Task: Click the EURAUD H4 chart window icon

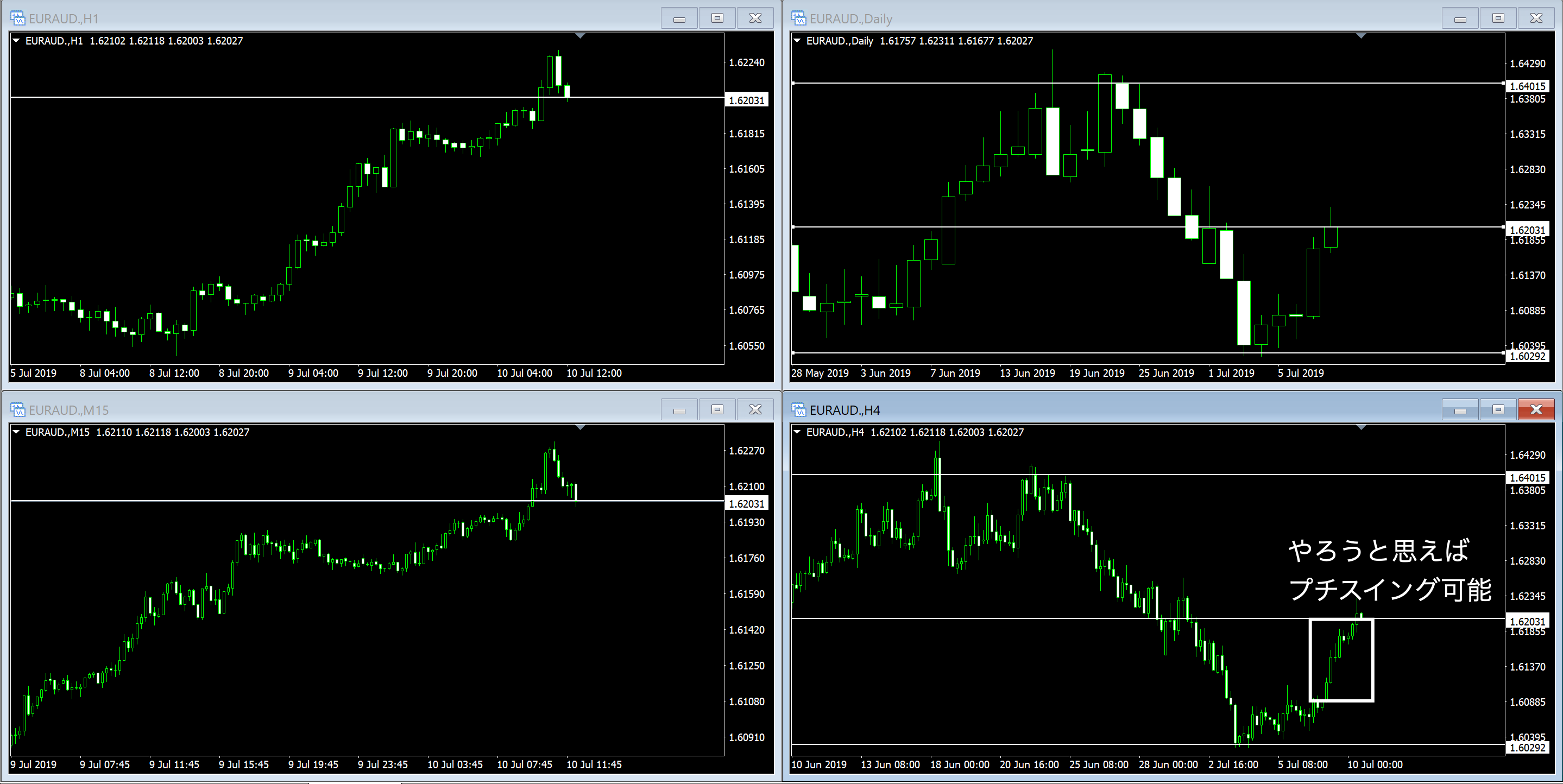Action: pyautogui.click(x=798, y=409)
